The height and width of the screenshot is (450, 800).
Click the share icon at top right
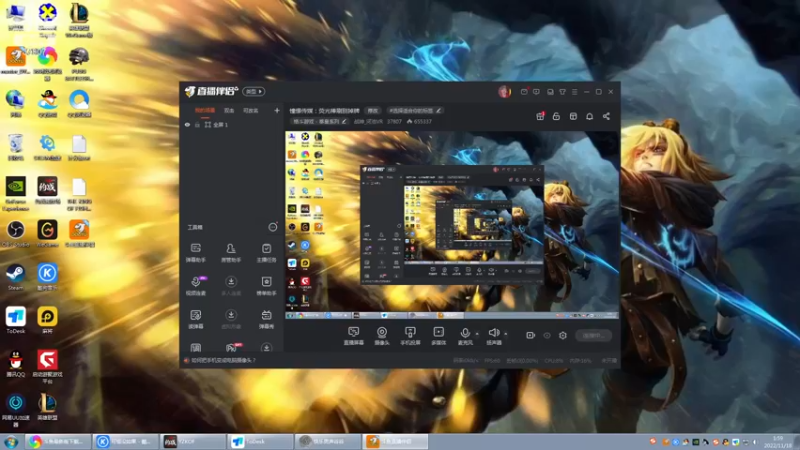[606, 116]
